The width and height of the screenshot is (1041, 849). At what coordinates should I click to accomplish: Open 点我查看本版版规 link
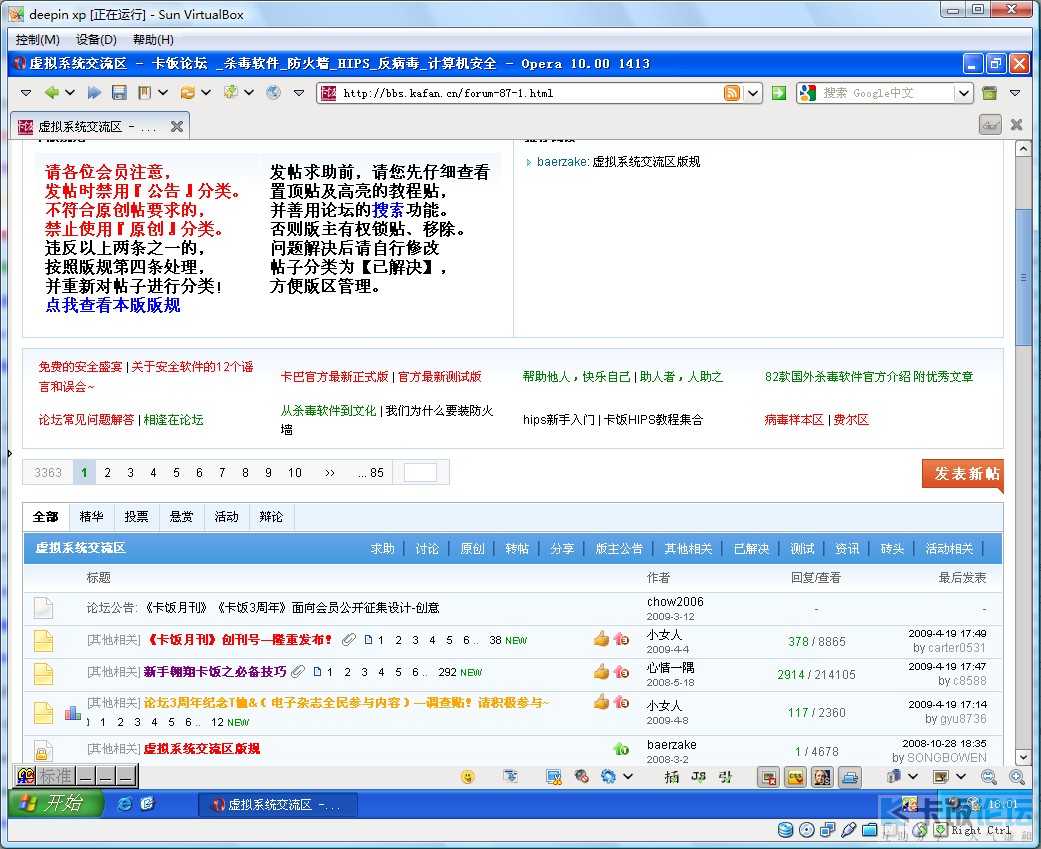(x=113, y=305)
